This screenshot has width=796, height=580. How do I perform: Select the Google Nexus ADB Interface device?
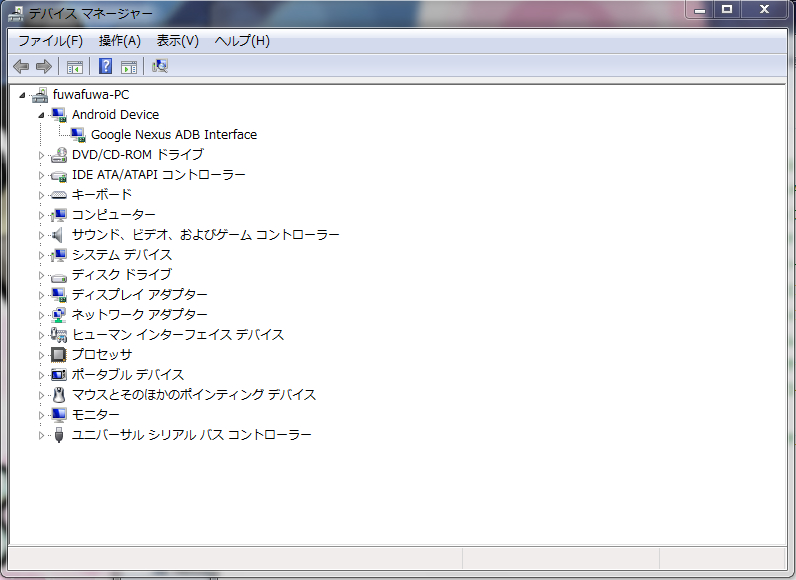click(x=173, y=135)
